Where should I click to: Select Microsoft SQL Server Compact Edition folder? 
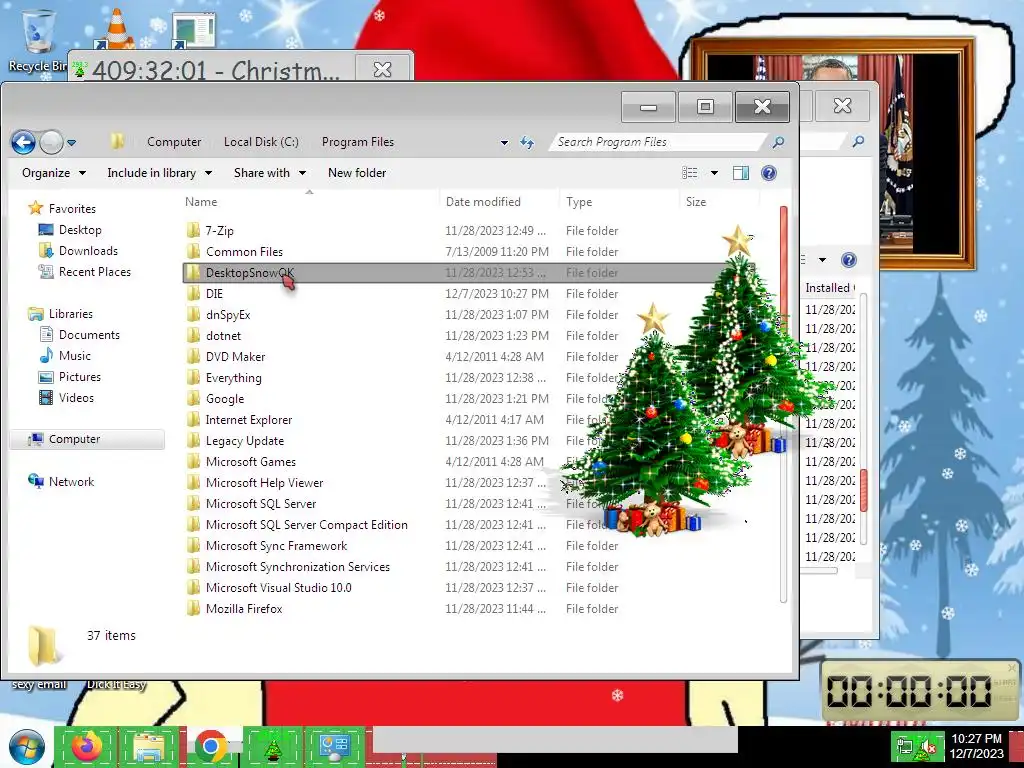[x=306, y=524]
